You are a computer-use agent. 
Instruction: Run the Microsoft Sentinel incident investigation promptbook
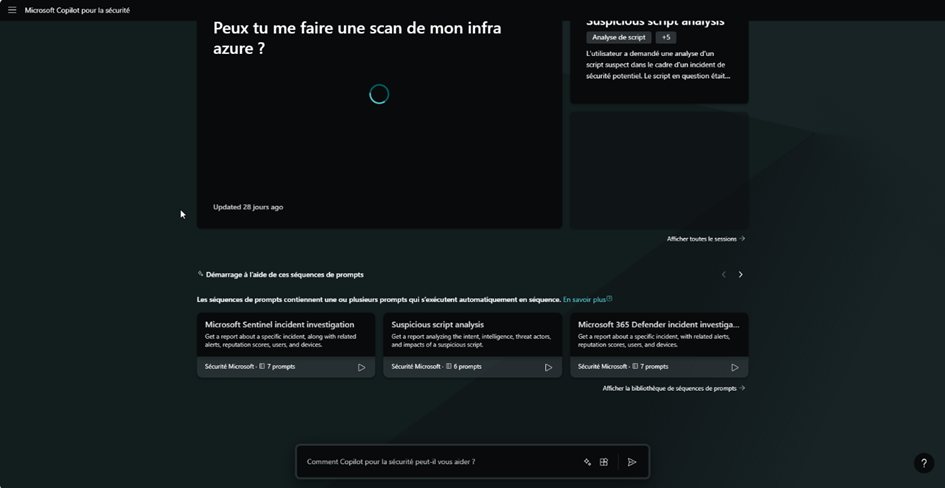(361, 367)
